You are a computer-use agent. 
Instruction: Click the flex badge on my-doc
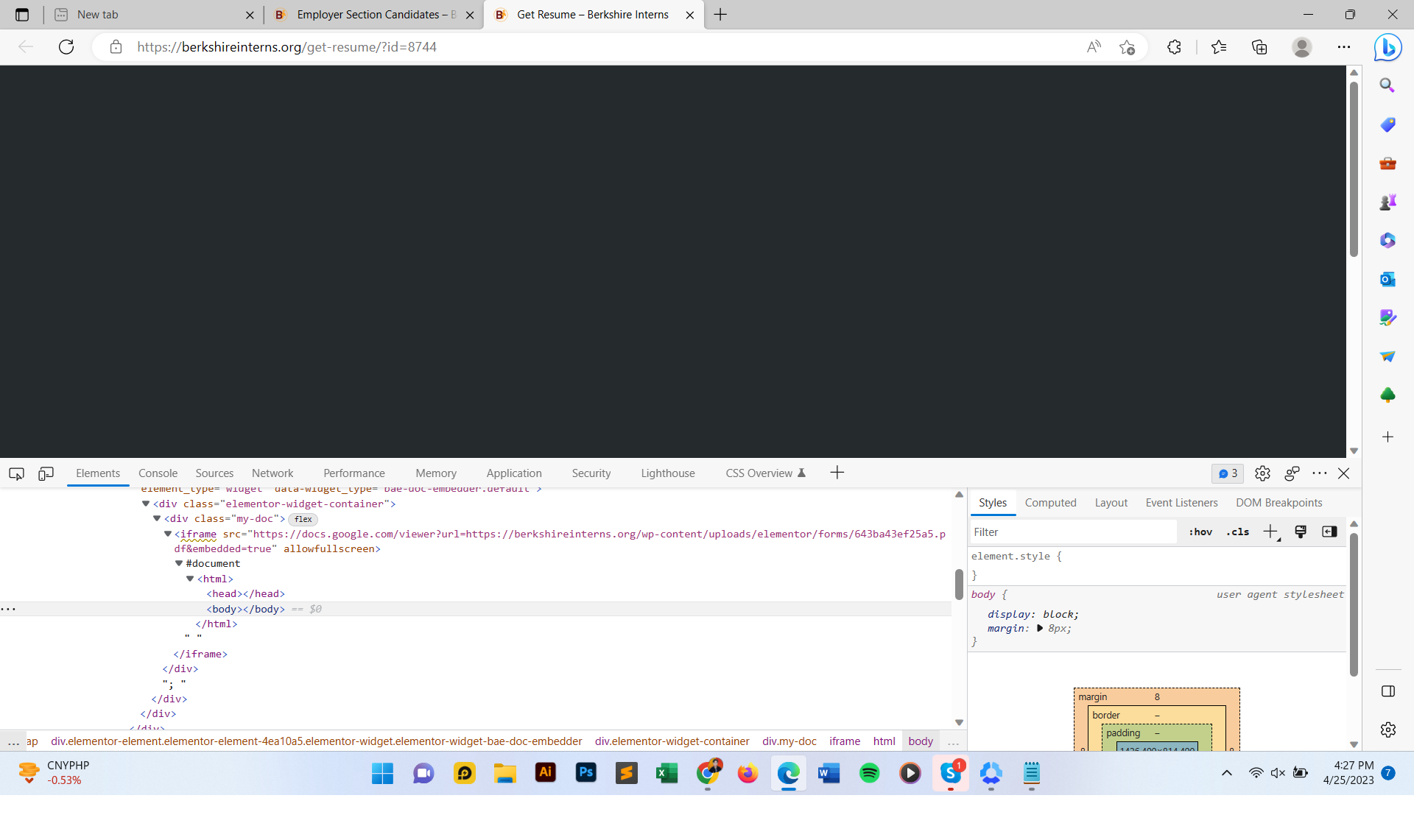click(x=303, y=519)
